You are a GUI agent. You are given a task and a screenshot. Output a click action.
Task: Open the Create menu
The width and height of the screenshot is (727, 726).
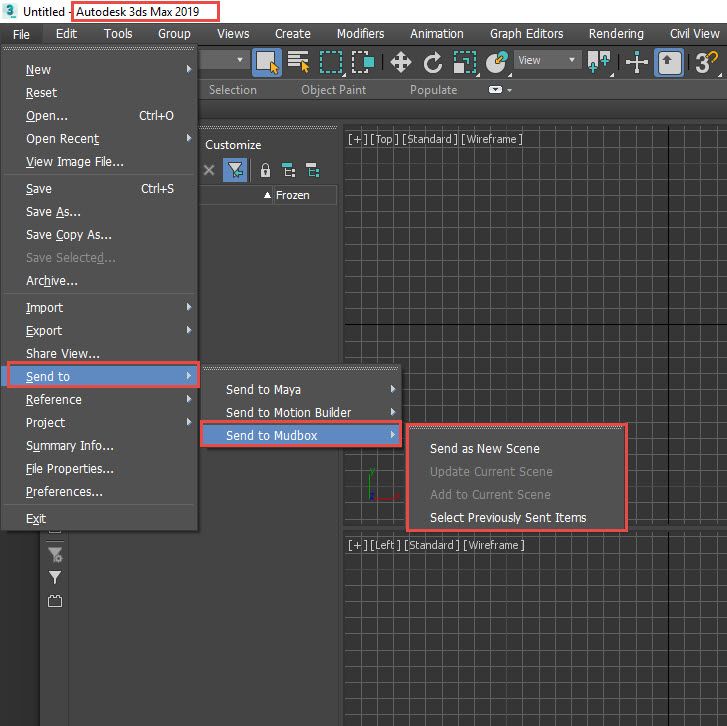coord(293,34)
